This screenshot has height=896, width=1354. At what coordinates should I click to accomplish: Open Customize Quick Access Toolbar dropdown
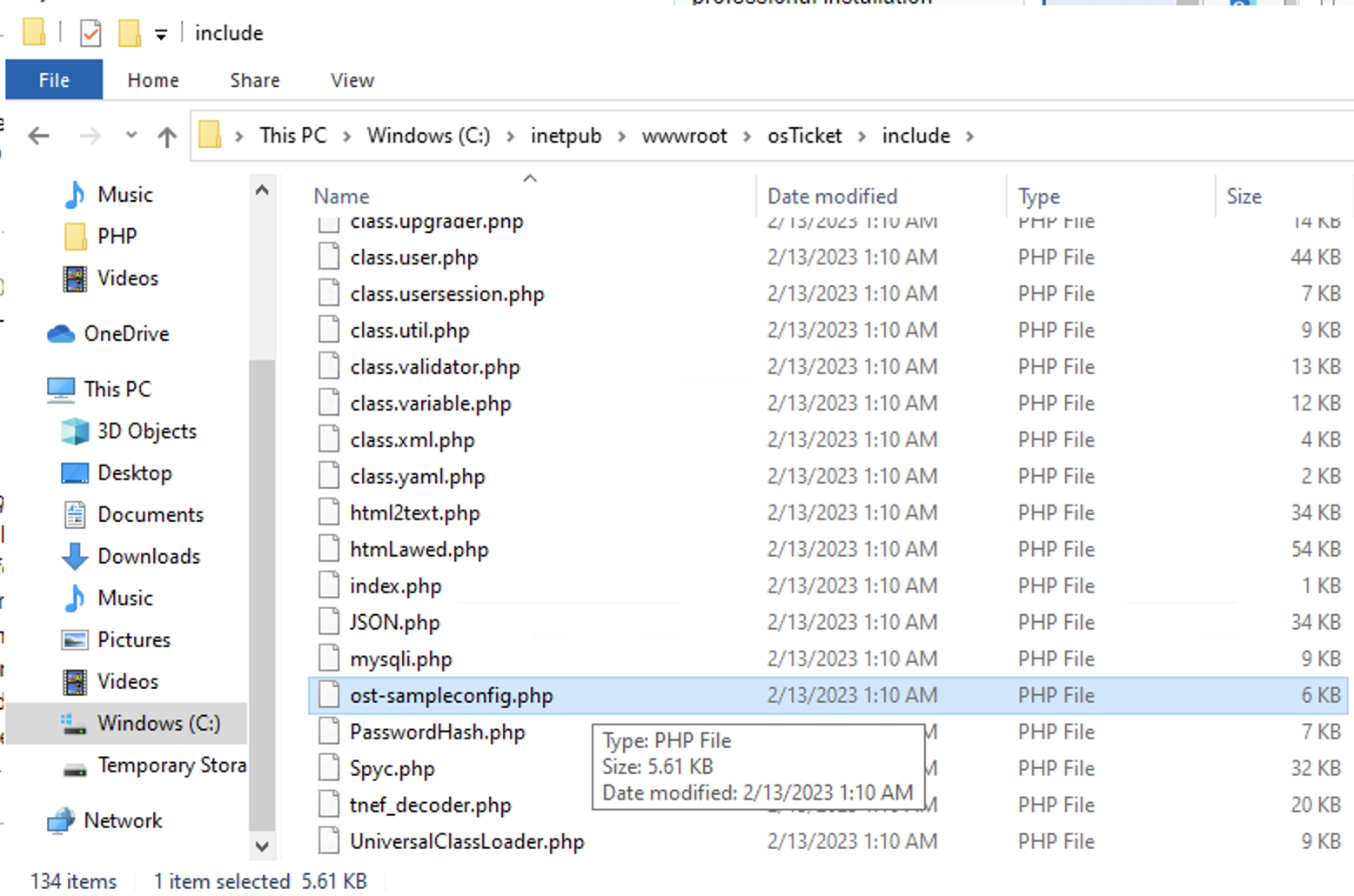pyautogui.click(x=161, y=35)
